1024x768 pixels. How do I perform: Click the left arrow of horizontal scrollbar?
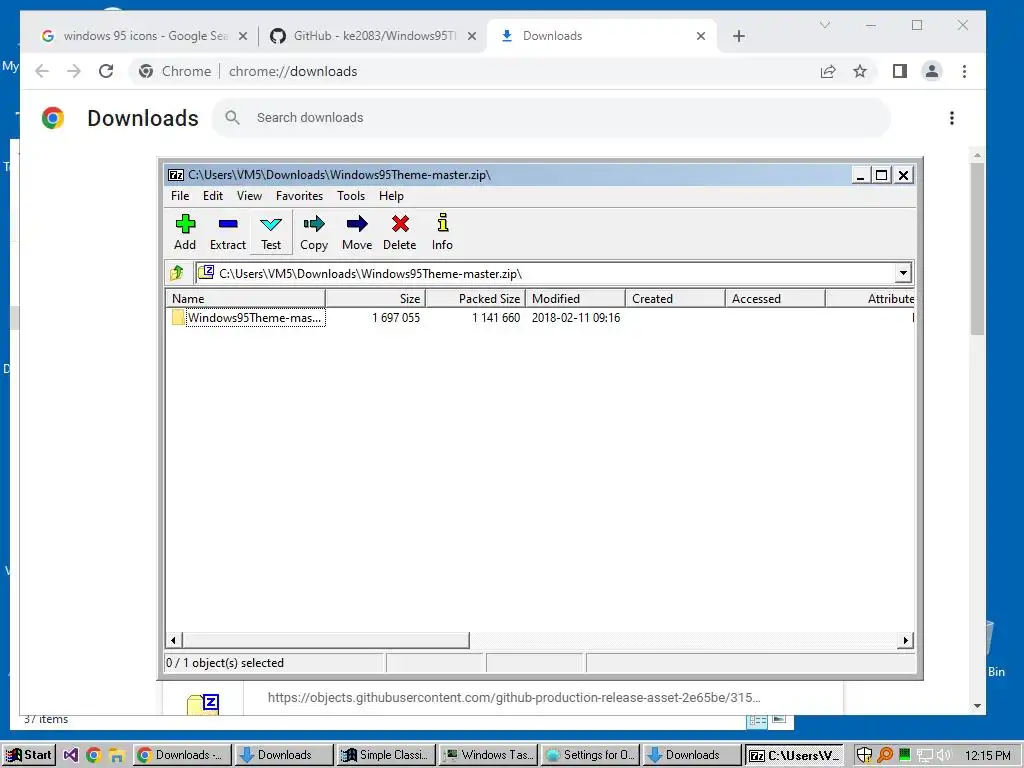click(x=173, y=640)
